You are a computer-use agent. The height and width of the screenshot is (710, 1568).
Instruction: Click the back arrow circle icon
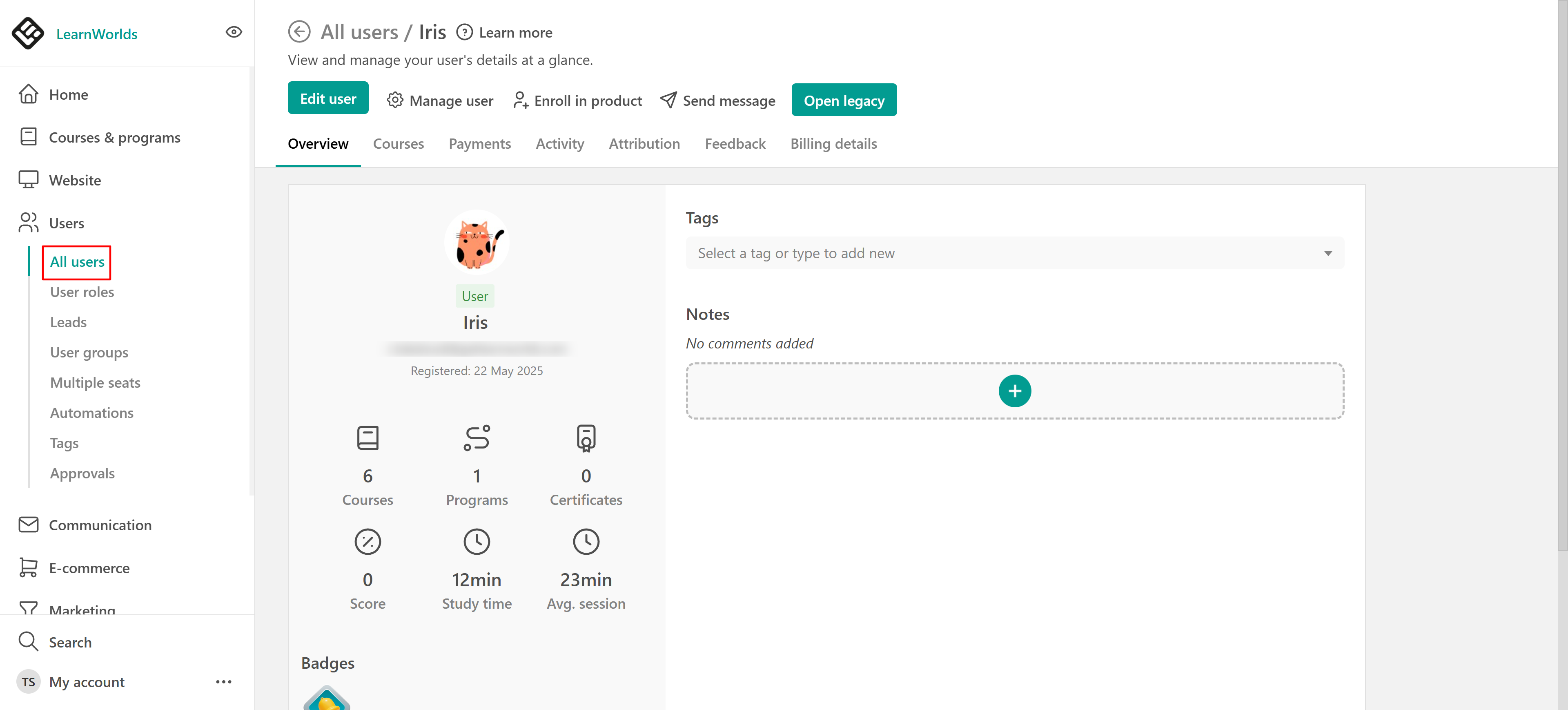pos(299,32)
